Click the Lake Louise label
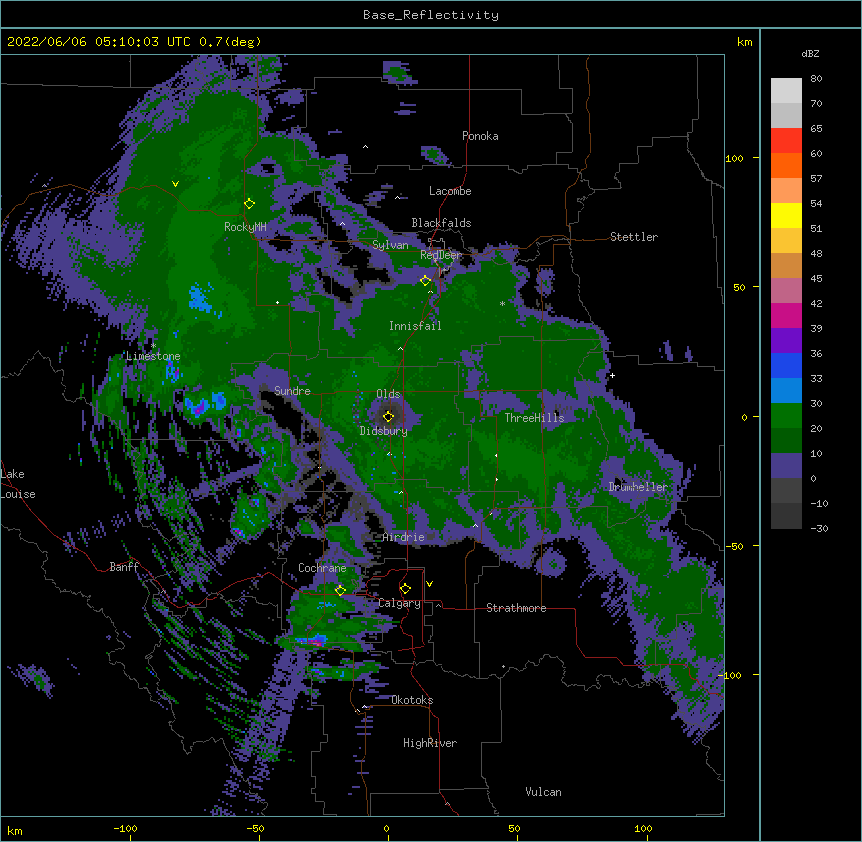 [18, 484]
